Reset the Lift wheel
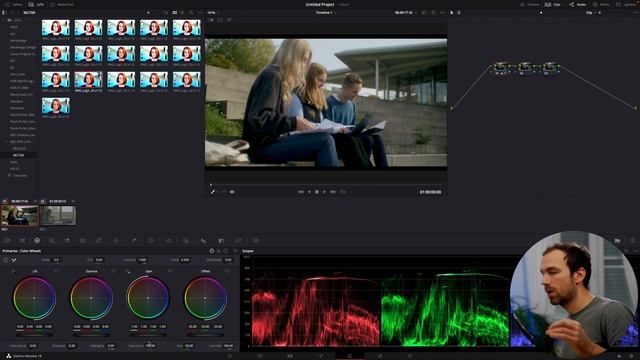Image resolution: width=640 pixels, height=360 pixels. 56,271
